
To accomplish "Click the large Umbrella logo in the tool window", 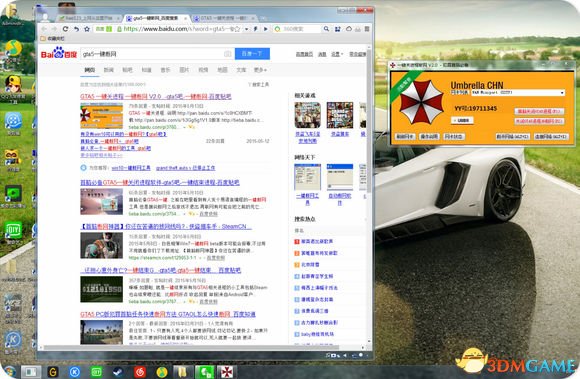I will pos(421,101).
